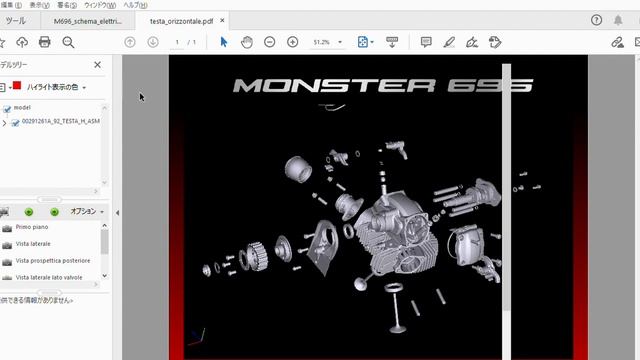Click the fit page icon

362,42
